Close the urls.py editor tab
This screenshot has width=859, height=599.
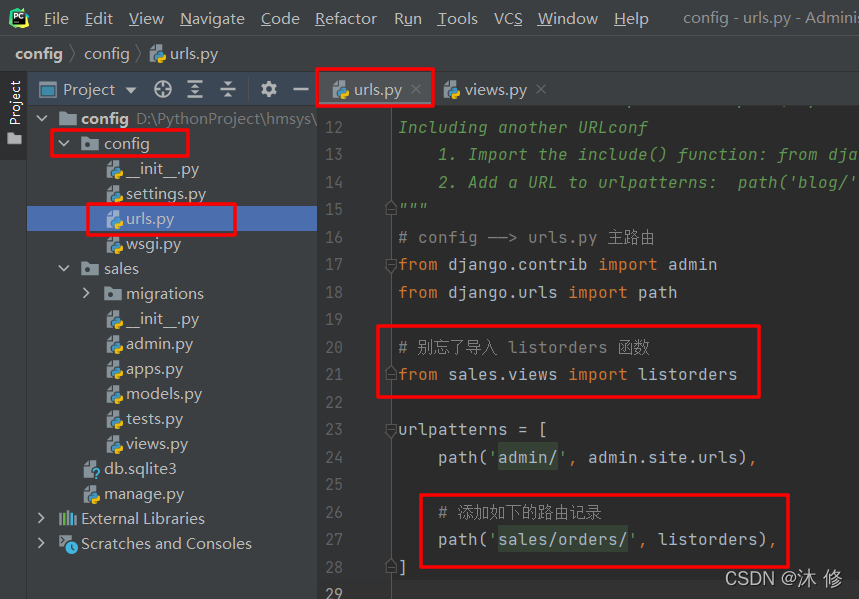pos(416,89)
